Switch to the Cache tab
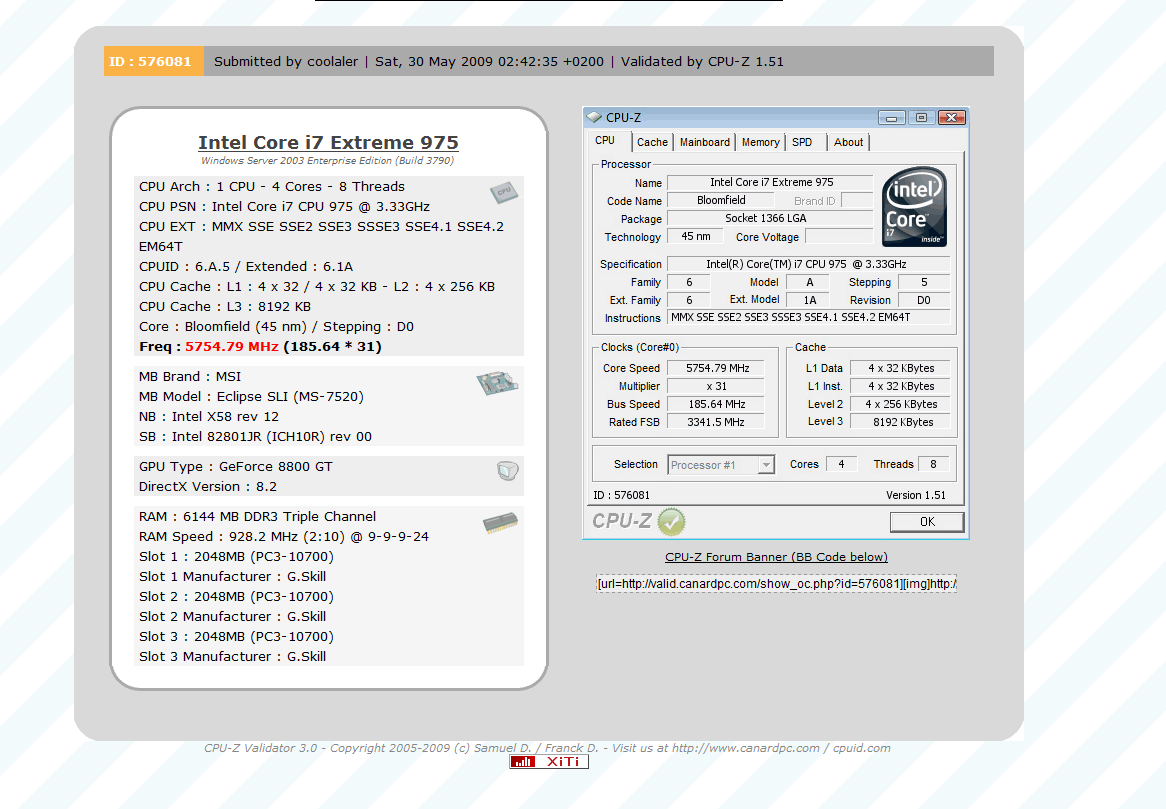The height and width of the screenshot is (809, 1166). click(652, 142)
